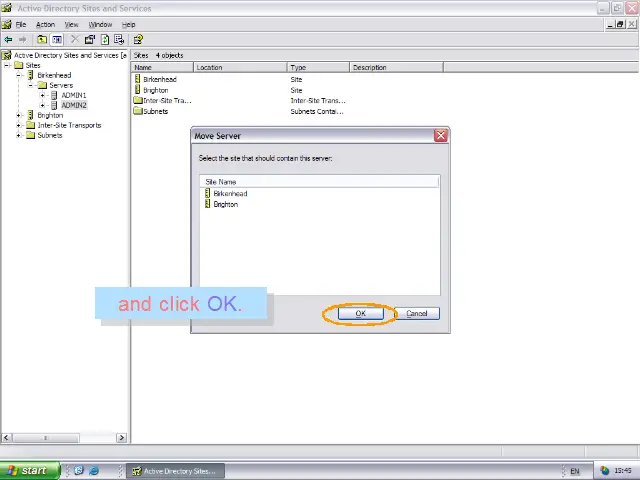The image size is (640, 480).
Task: Click the Back arrow toolbar icon
Action: (8, 40)
